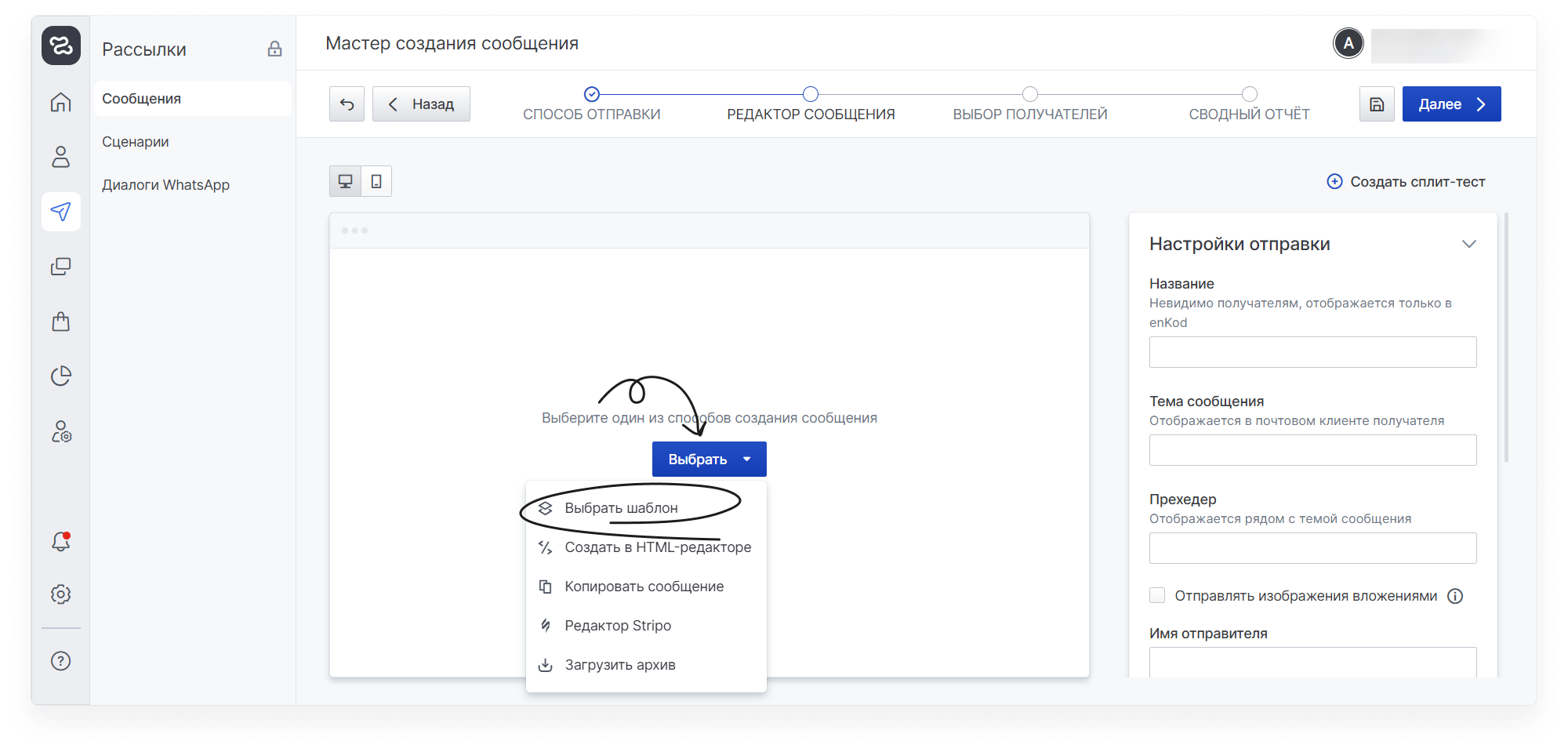Click the Рассылки section title
The height and width of the screenshot is (752, 1568).
[144, 49]
